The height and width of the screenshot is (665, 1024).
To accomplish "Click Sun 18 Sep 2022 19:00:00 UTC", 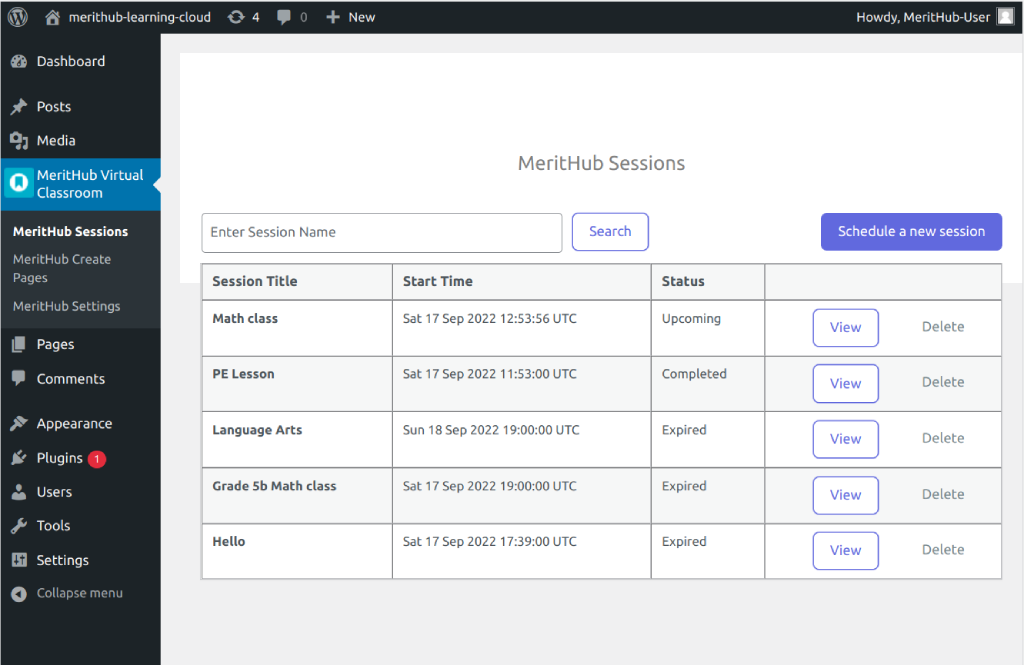I will 491,430.
